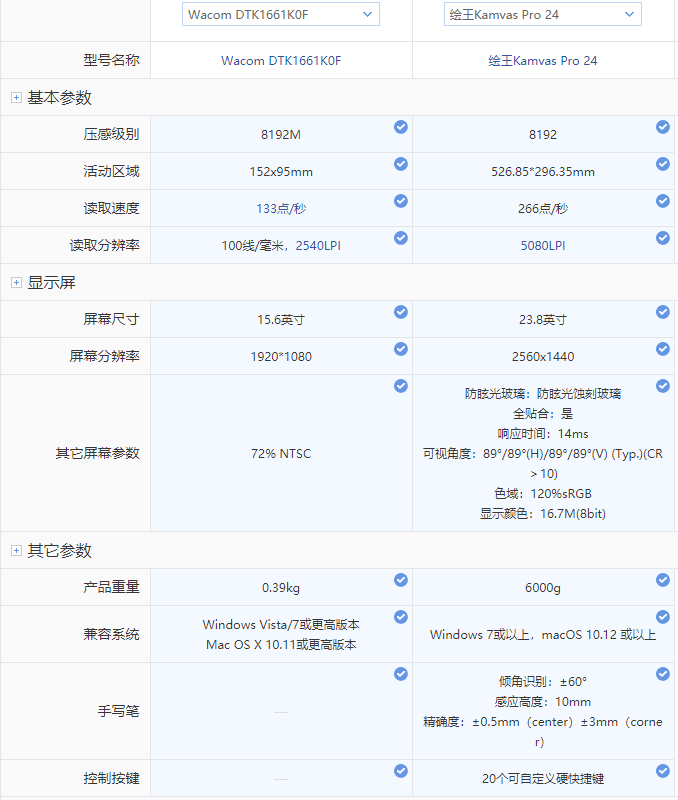
Task: Click the checkmark icon for 绘王 屏幕分辨率 2560x1440
Action: click(x=663, y=349)
